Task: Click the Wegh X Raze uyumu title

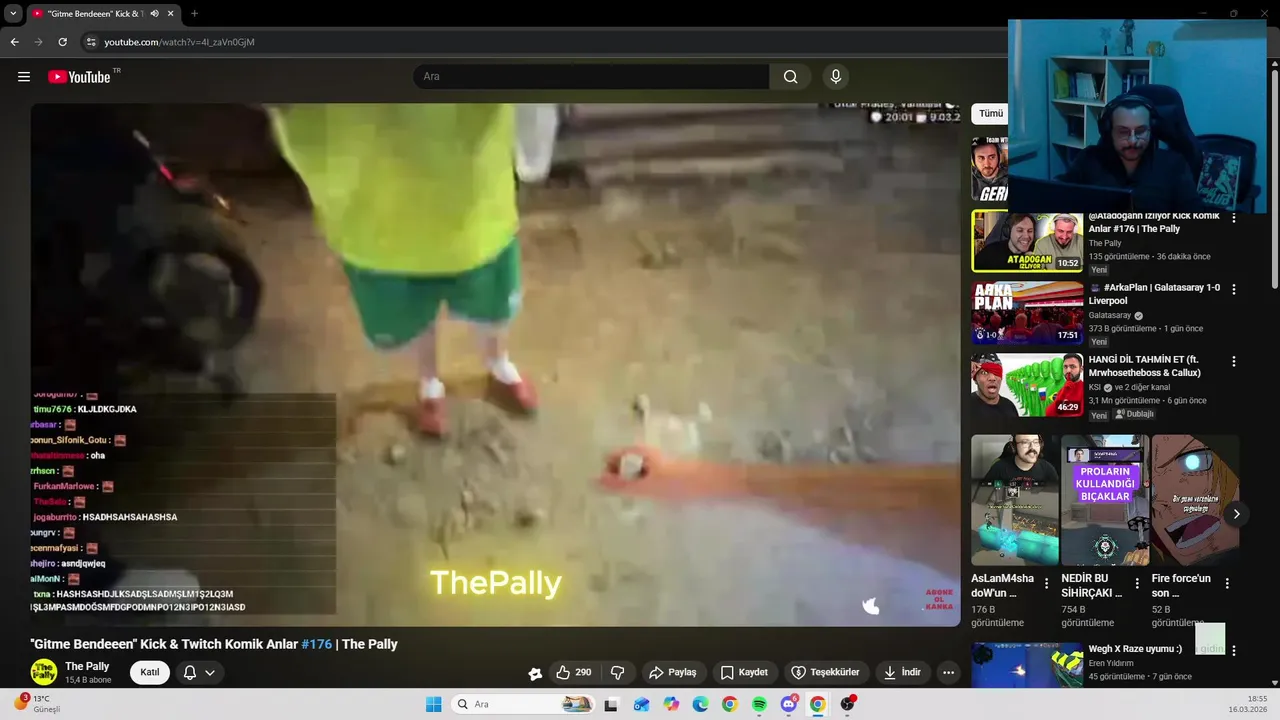Action: click(1135, 649)
